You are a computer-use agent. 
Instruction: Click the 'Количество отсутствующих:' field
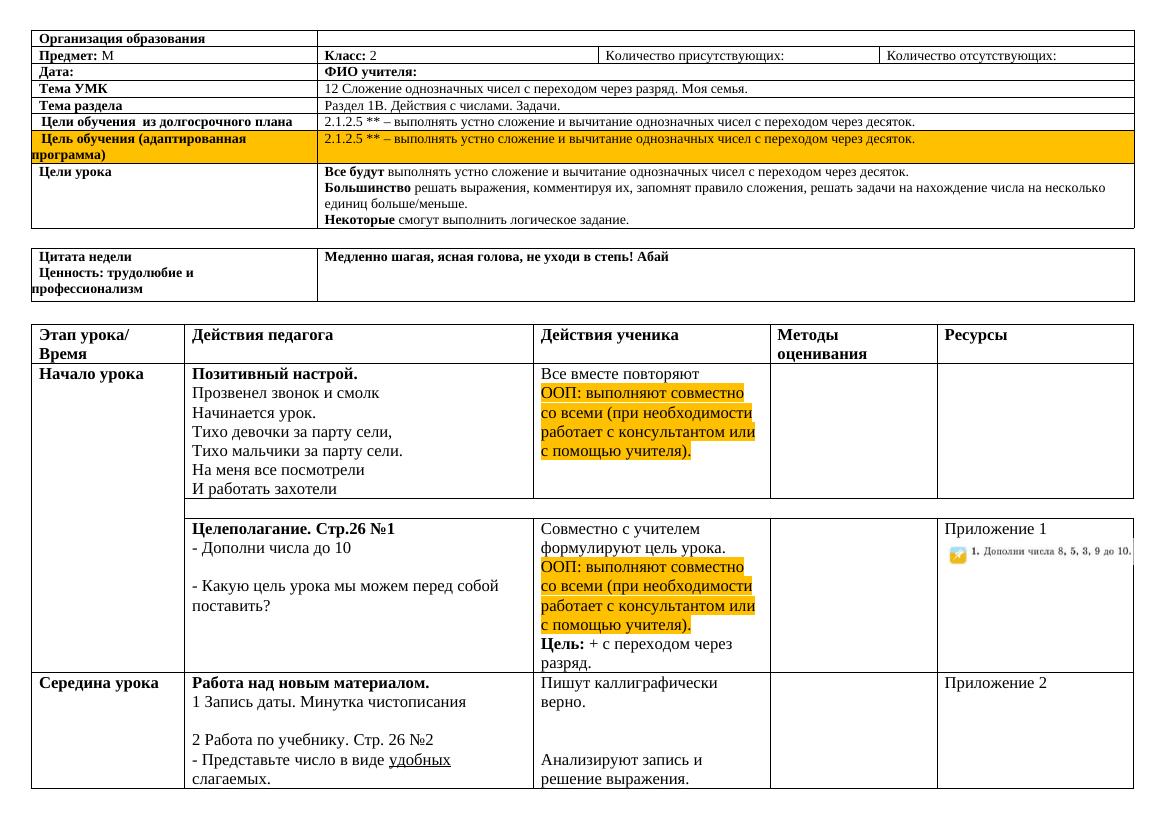[971, 56]
